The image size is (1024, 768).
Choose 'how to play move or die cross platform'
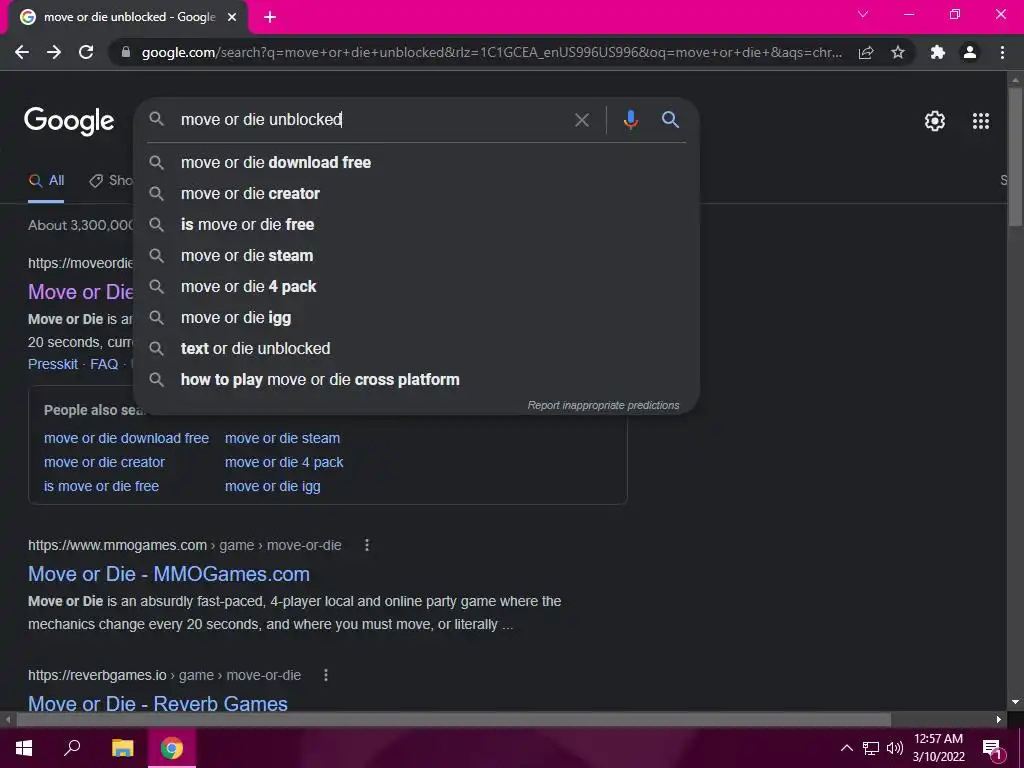416,379
